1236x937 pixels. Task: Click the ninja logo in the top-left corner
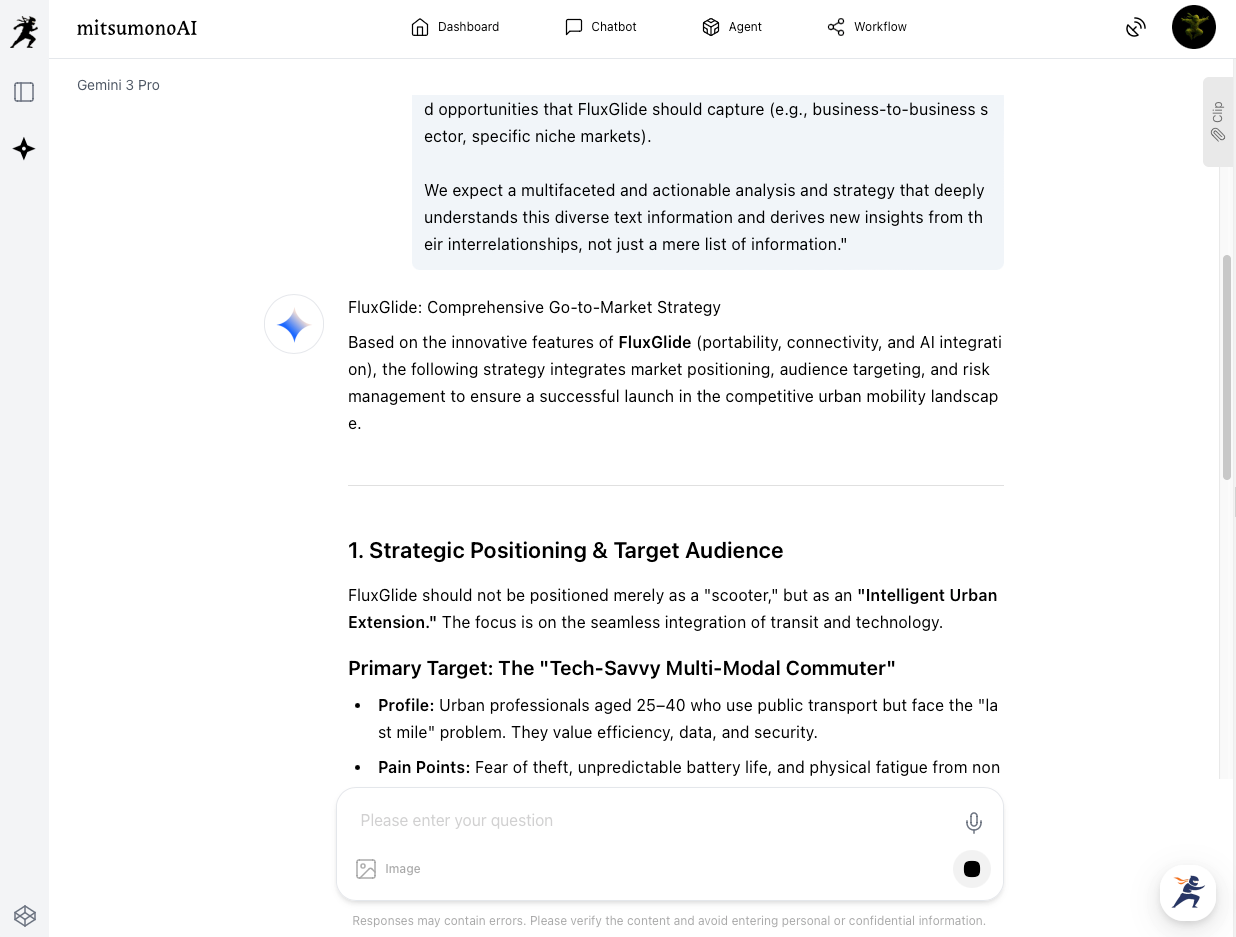tap(24, 31)
